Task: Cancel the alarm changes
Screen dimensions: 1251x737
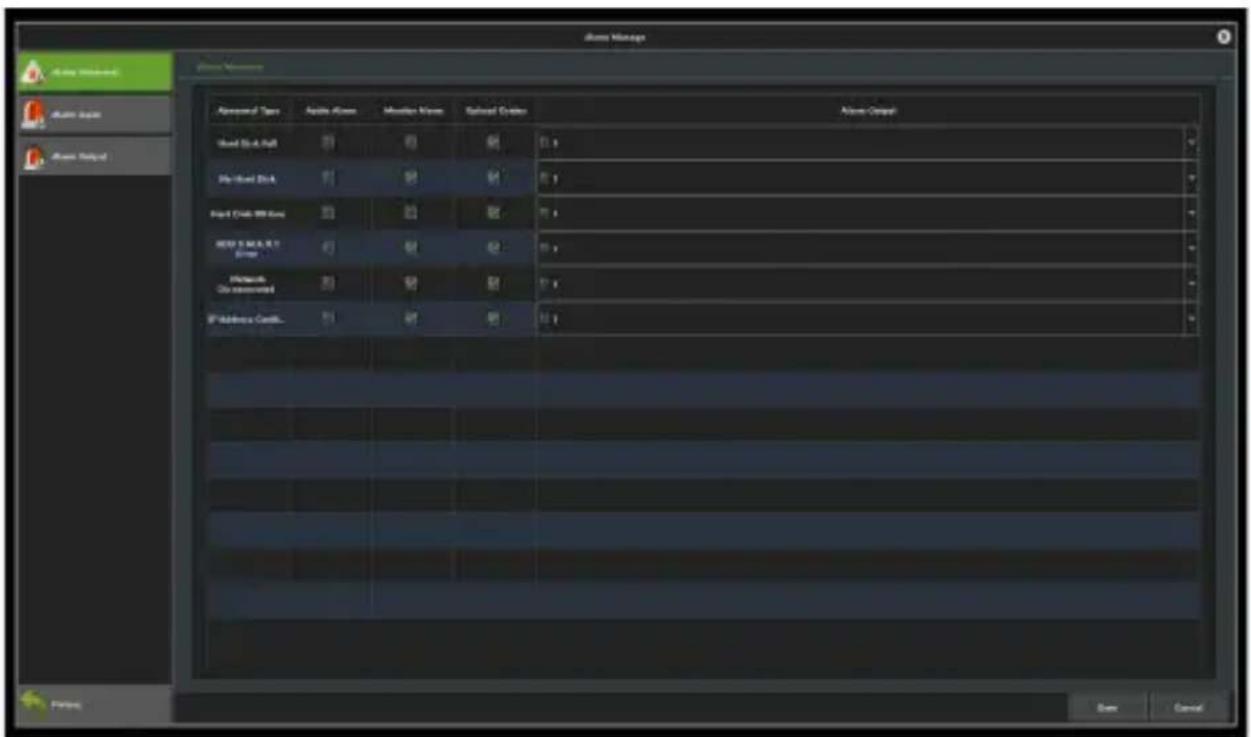Action: pyautogui.click(x=1188, y=707)
